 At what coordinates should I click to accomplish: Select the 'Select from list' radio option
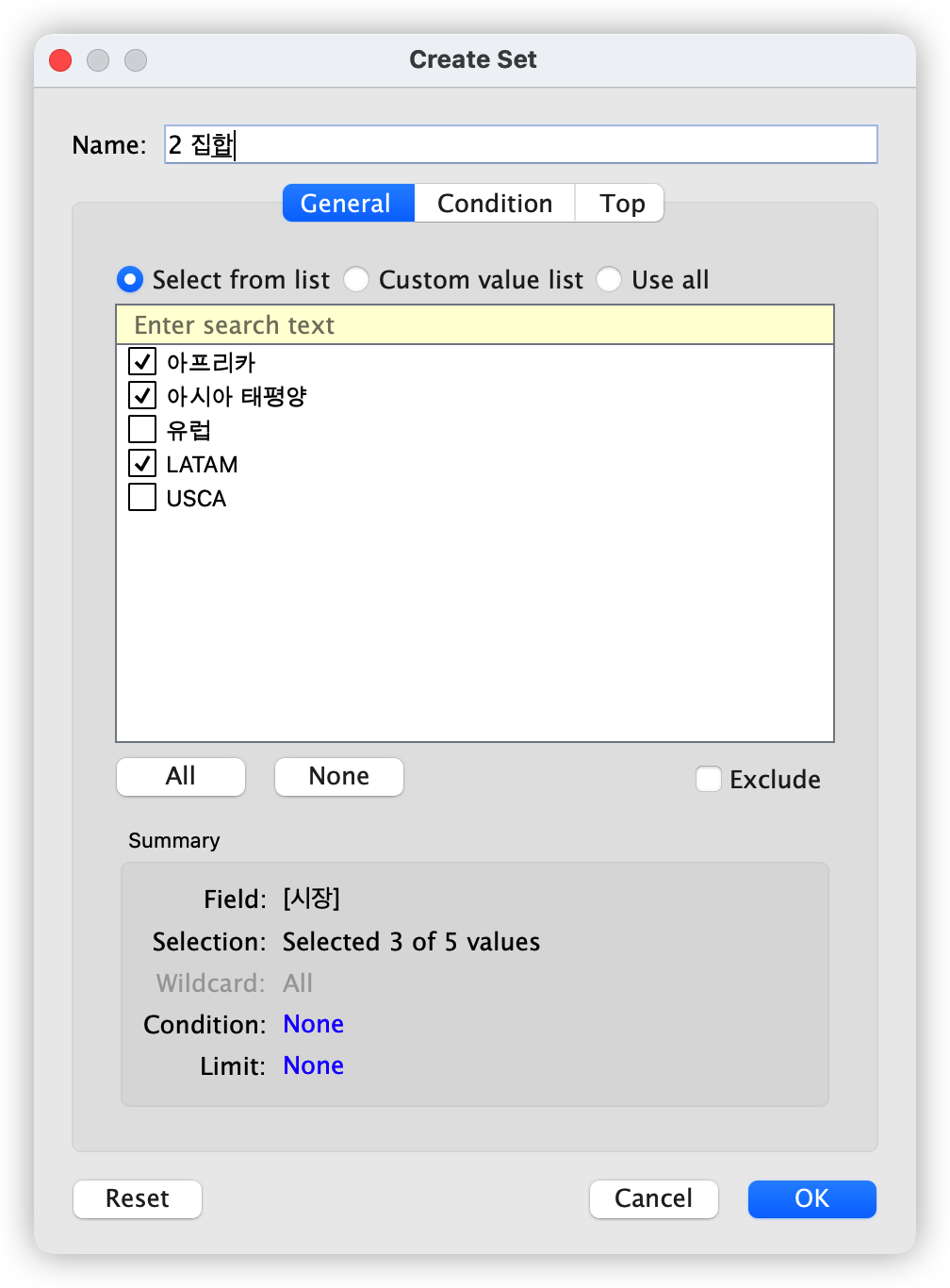pyautogui.click(x=130, y=279)
